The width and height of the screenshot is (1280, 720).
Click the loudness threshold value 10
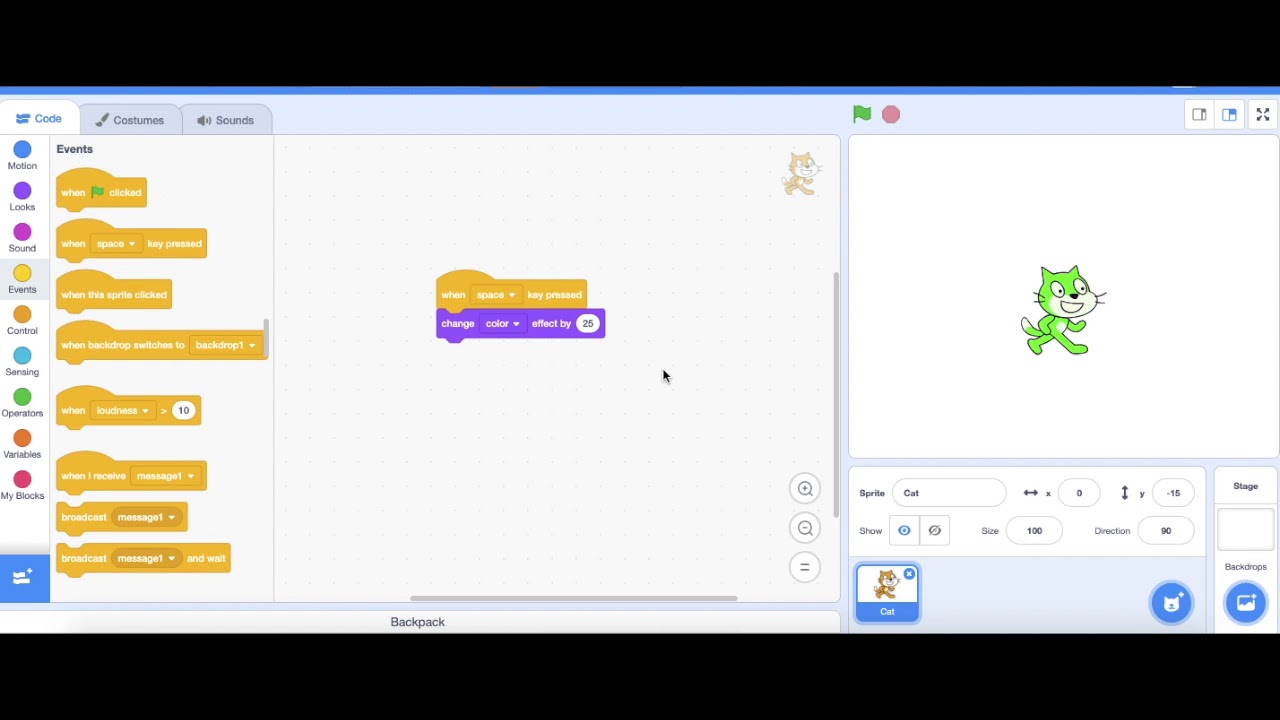183,411
